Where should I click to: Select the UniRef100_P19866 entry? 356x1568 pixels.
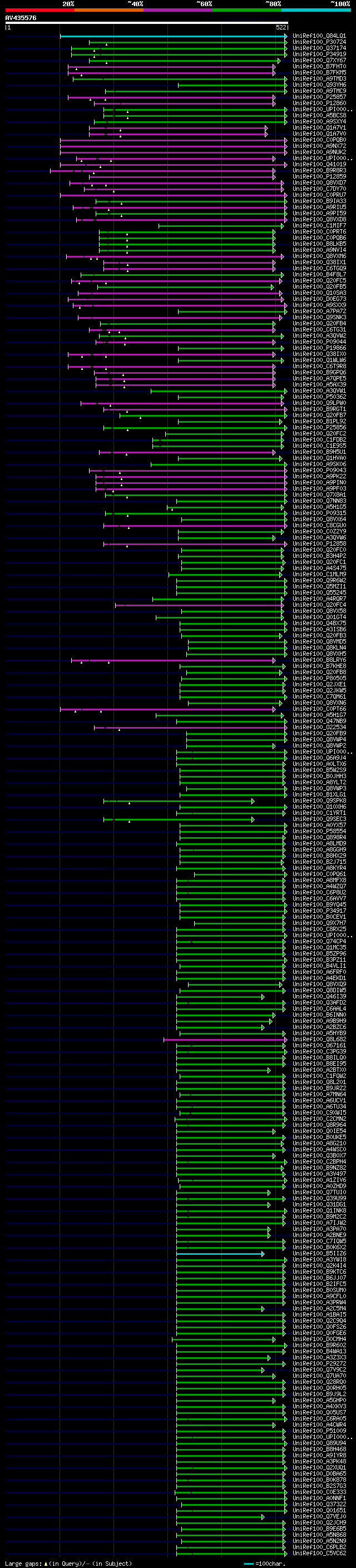tap(319, 348)
